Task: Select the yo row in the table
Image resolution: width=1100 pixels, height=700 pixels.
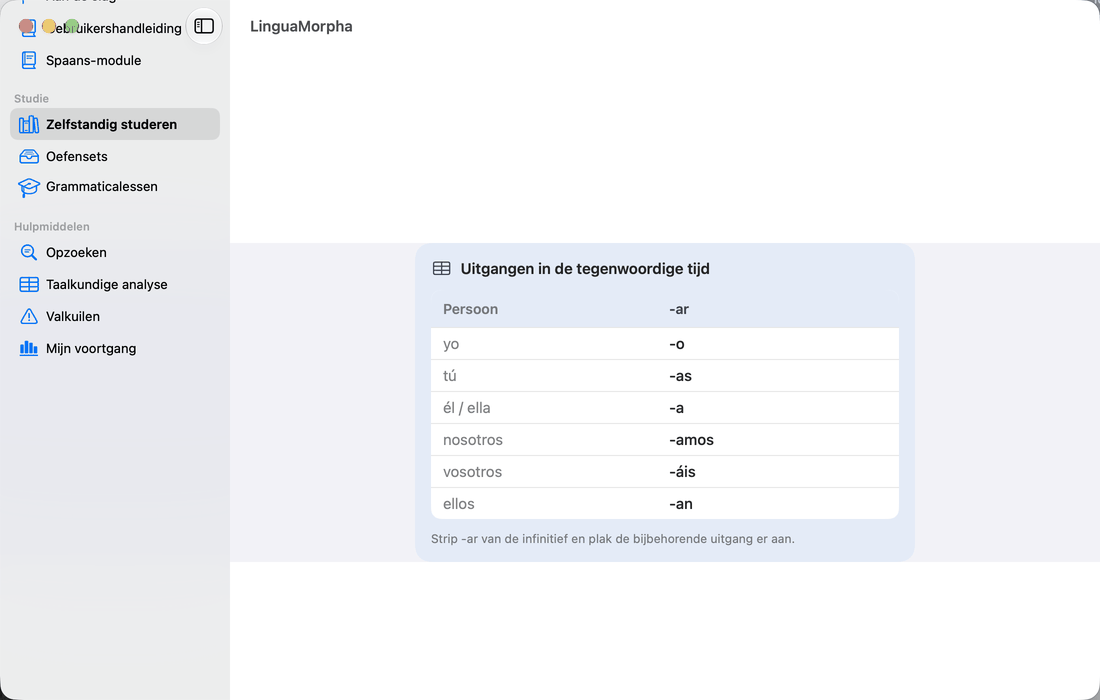Action: coord(664,344)
